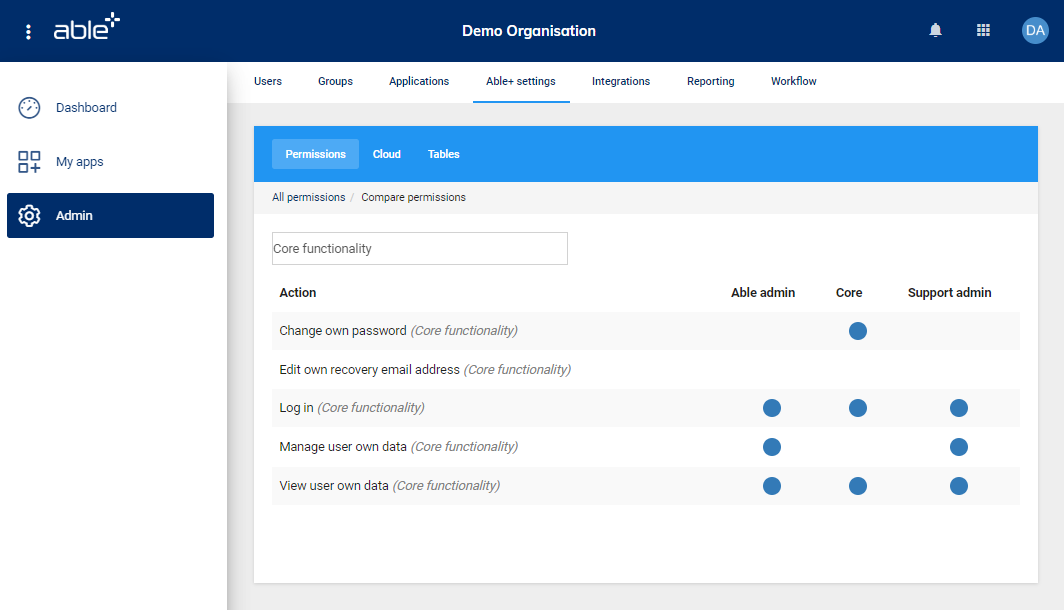Click the DA user avatar
Image resolution: width=1064 pixels, height=610 pixels.
1035,31
